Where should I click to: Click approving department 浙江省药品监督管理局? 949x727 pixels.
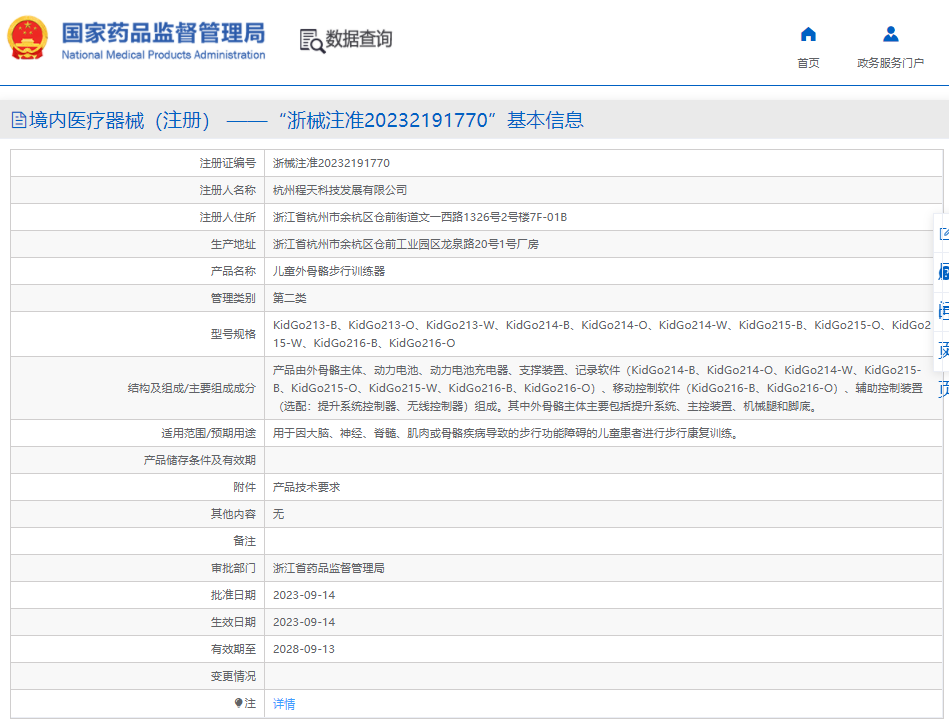(x=329, y=568)
